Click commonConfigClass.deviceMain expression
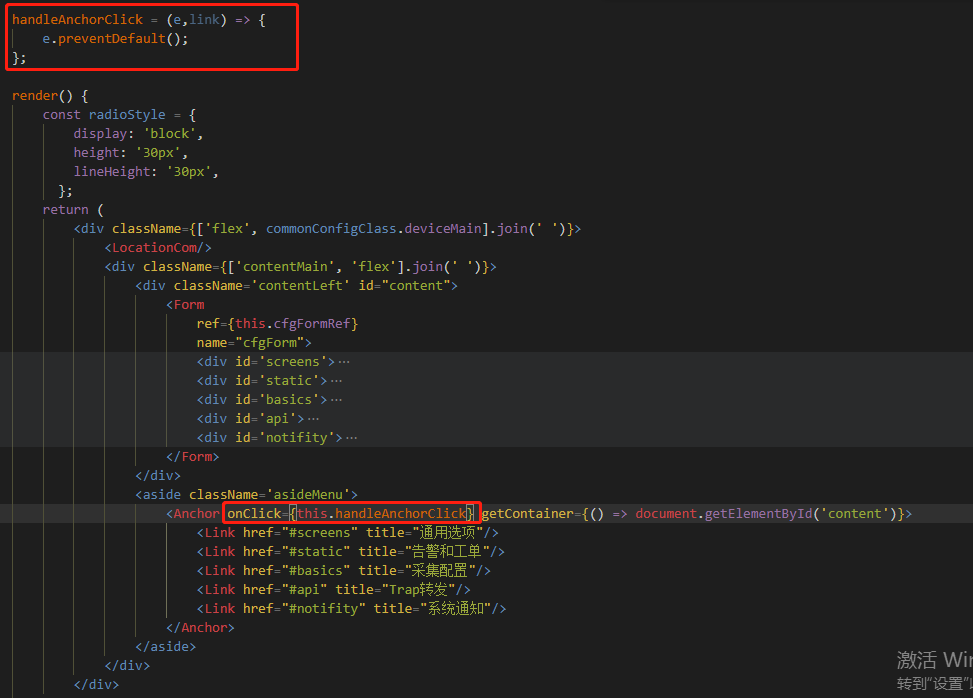The image size is (973, 698). pos(374,229)
